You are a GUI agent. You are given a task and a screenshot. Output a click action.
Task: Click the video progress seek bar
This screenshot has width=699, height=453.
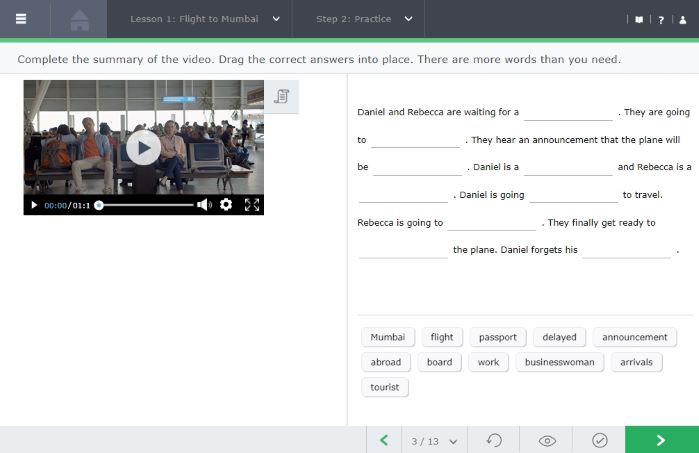tap(145, 205)
